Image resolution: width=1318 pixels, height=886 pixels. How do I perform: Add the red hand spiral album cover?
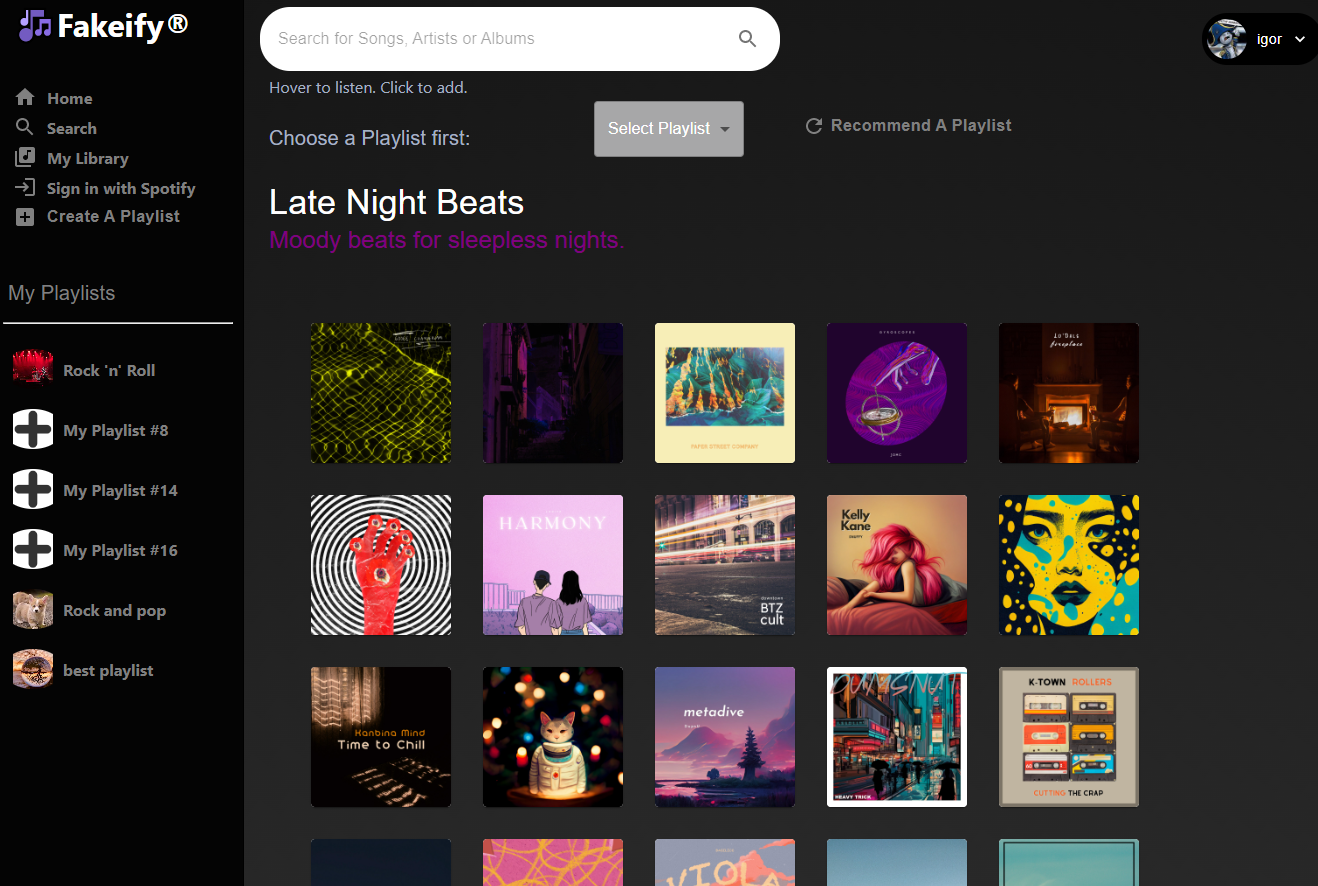tap(381, 565)
